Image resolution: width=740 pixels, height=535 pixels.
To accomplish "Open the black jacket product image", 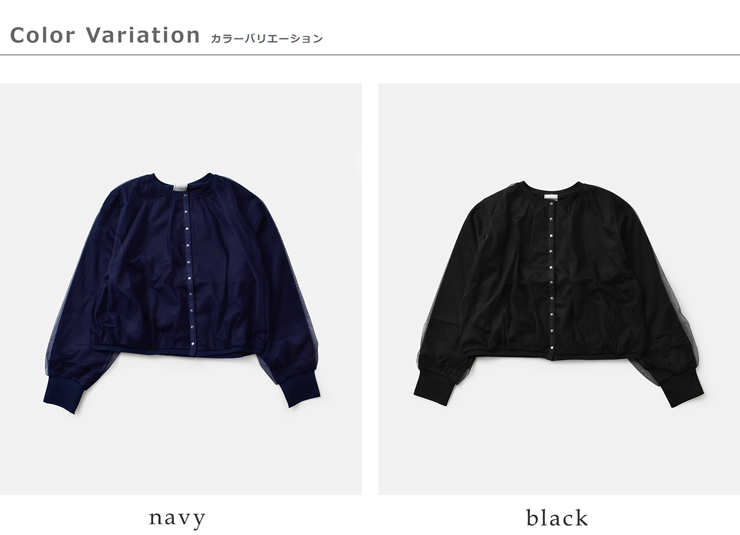I will pos(559,289).
